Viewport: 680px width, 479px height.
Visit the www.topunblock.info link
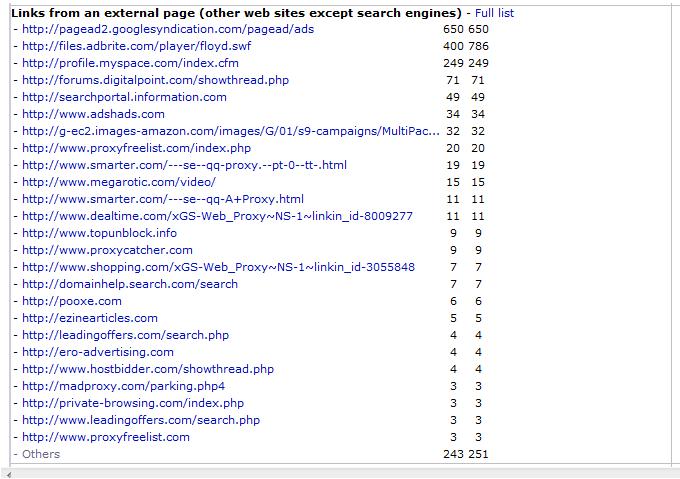[99, 233]
